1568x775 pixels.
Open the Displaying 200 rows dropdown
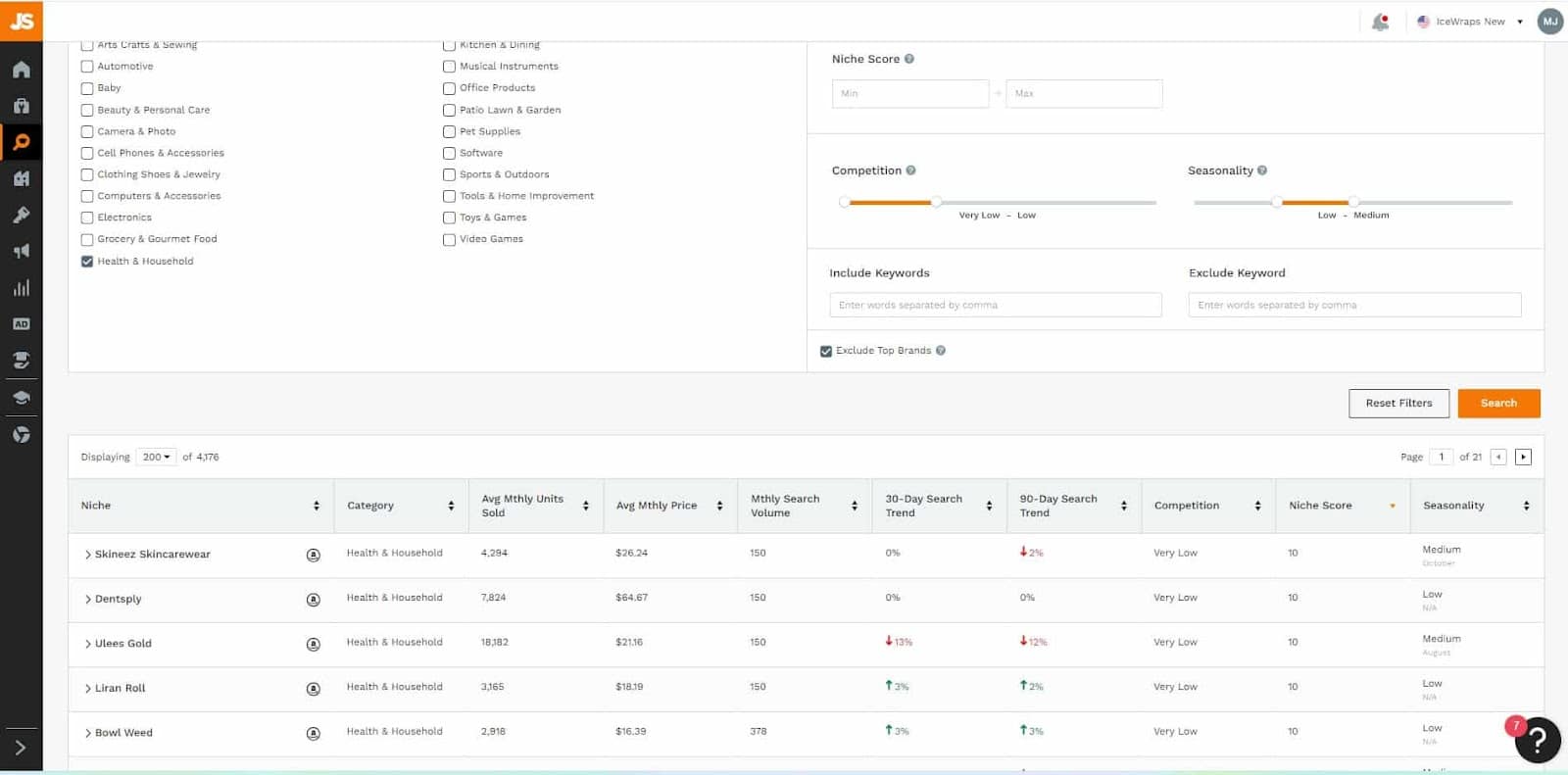point(156,457)
